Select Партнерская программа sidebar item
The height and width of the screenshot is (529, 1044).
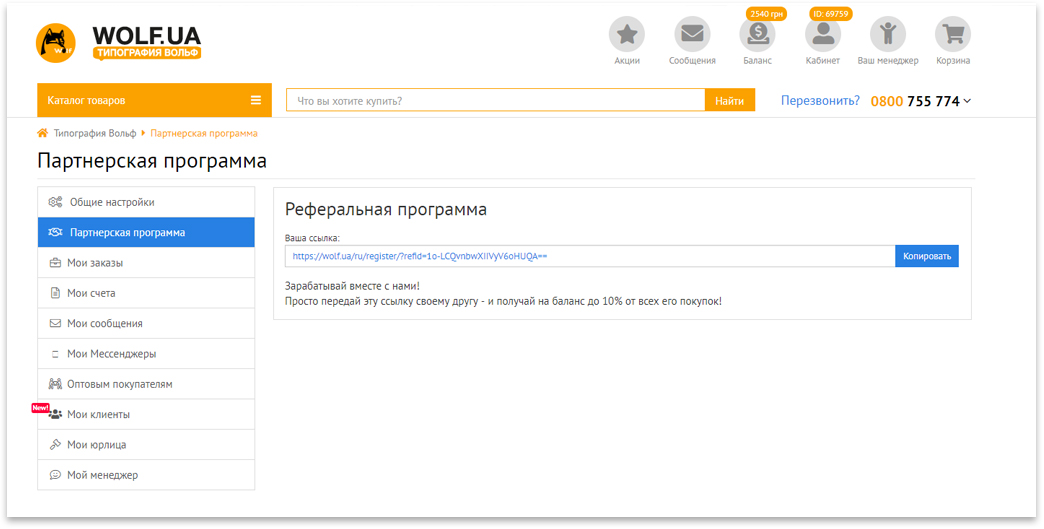[x=146, y=233]
